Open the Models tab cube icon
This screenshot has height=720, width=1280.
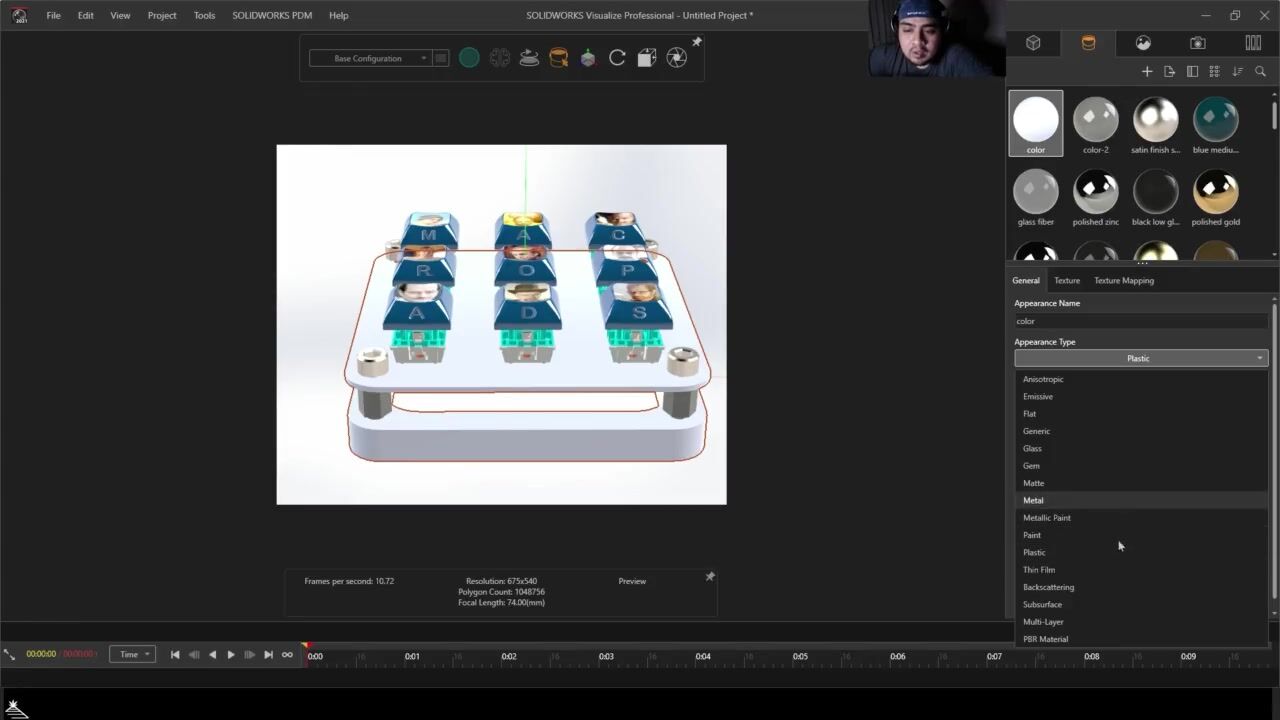tap(1033, 43)
